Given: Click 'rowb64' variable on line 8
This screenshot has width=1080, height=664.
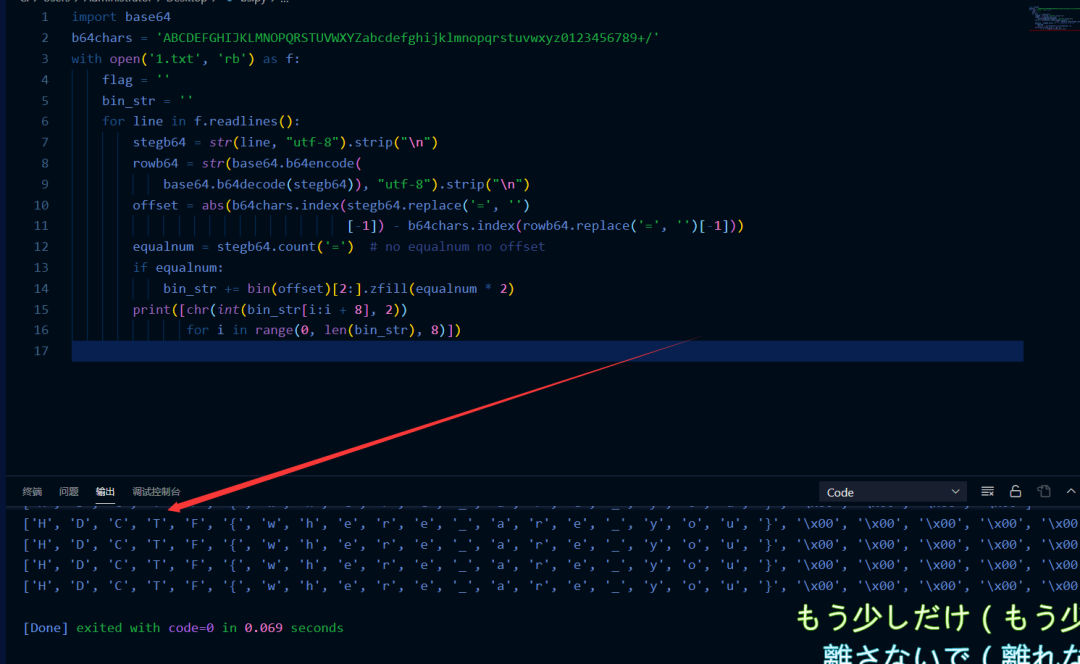Looking at the screenshot, I should point(156,163).
